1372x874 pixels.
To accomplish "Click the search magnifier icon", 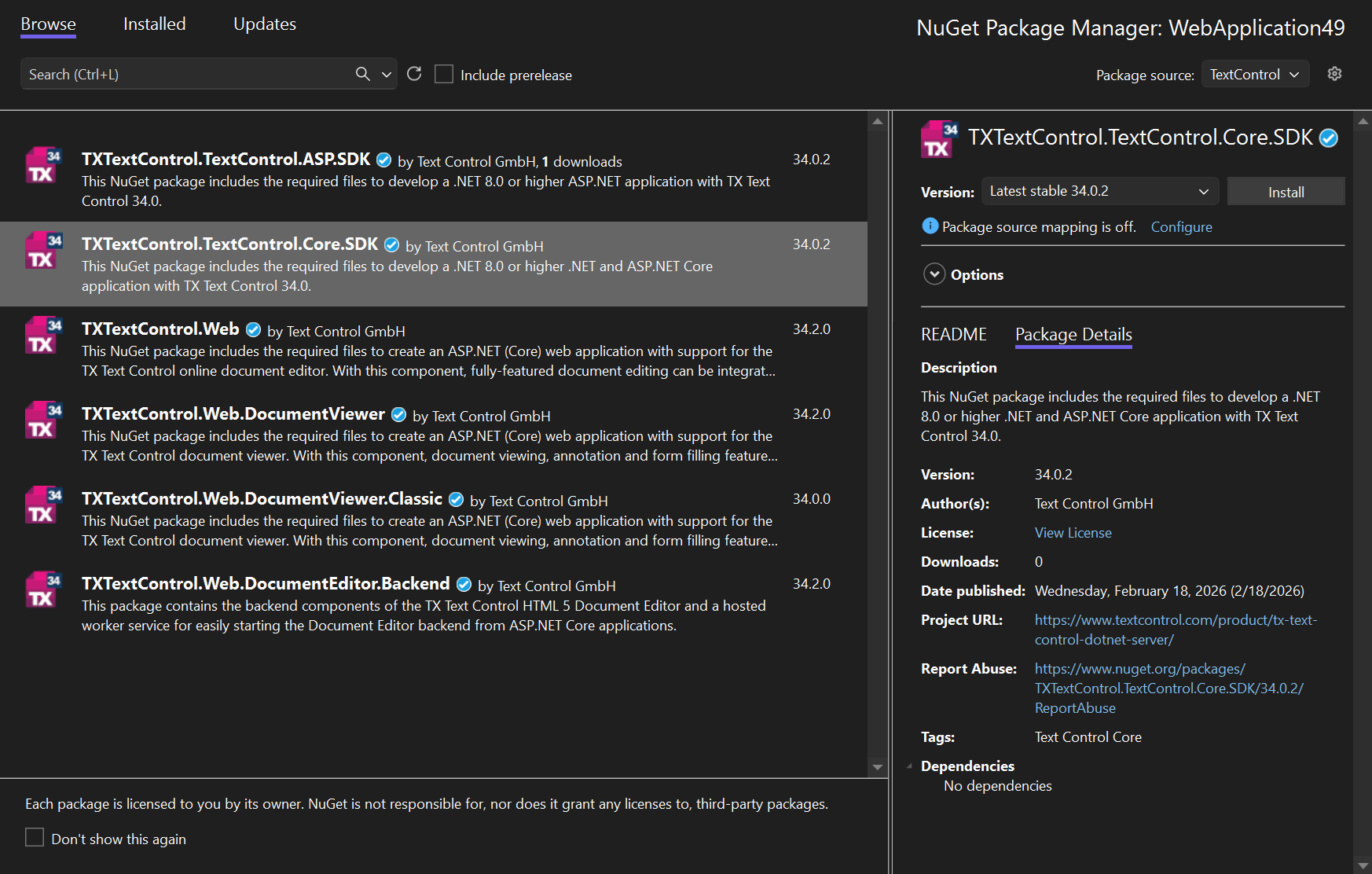I will pos(362,73).
